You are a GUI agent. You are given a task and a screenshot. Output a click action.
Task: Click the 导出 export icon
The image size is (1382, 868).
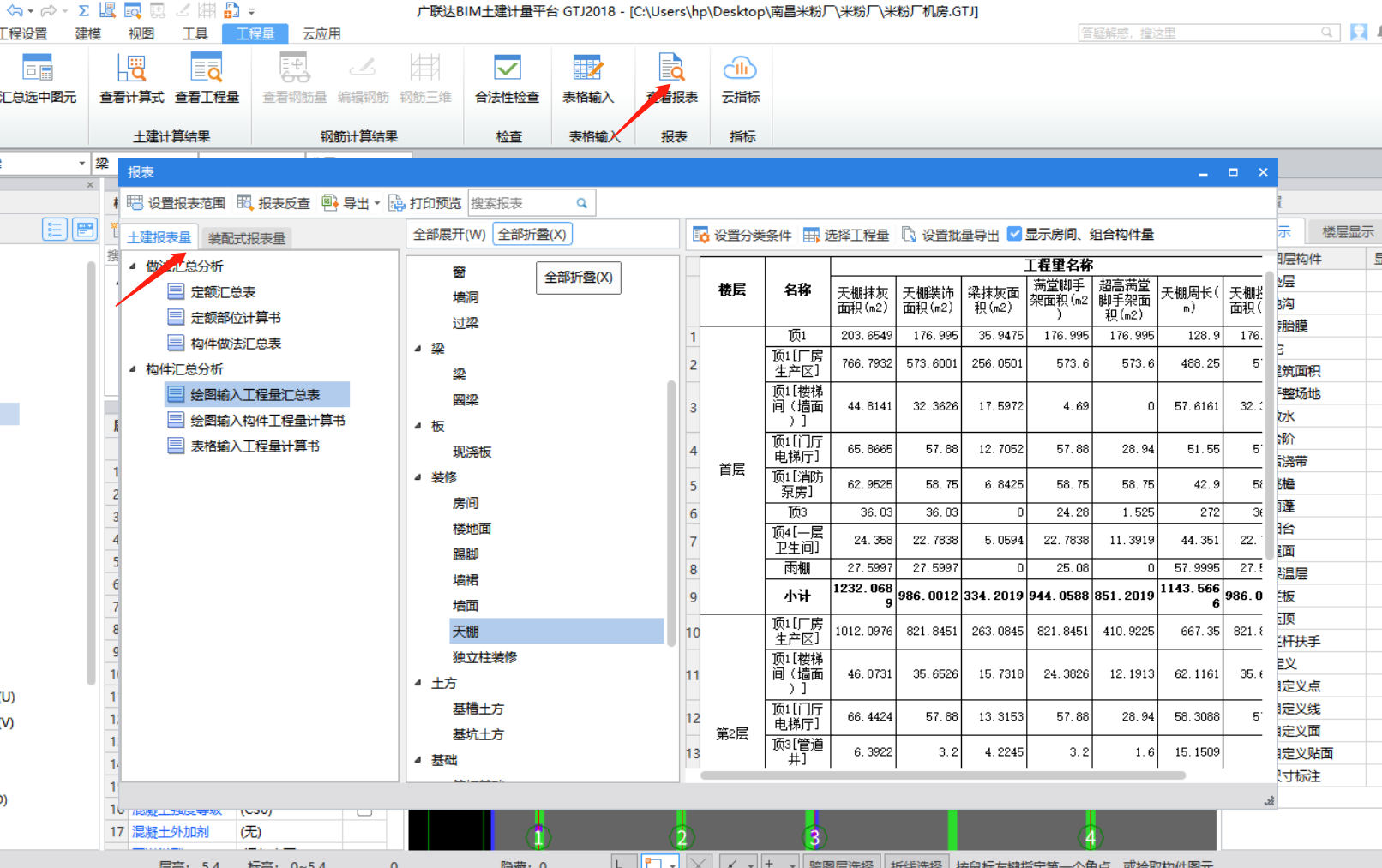(x=330, y=203)
